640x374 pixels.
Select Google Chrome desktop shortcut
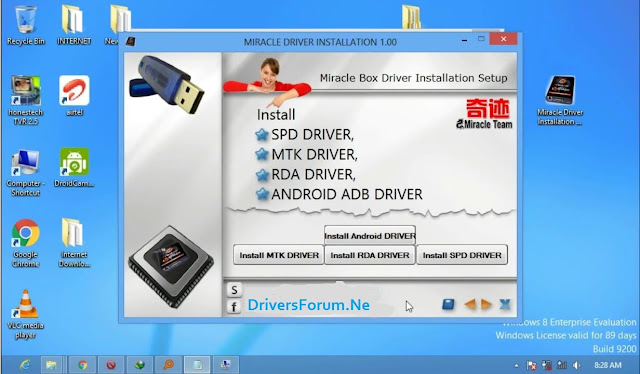pos(26,243)
